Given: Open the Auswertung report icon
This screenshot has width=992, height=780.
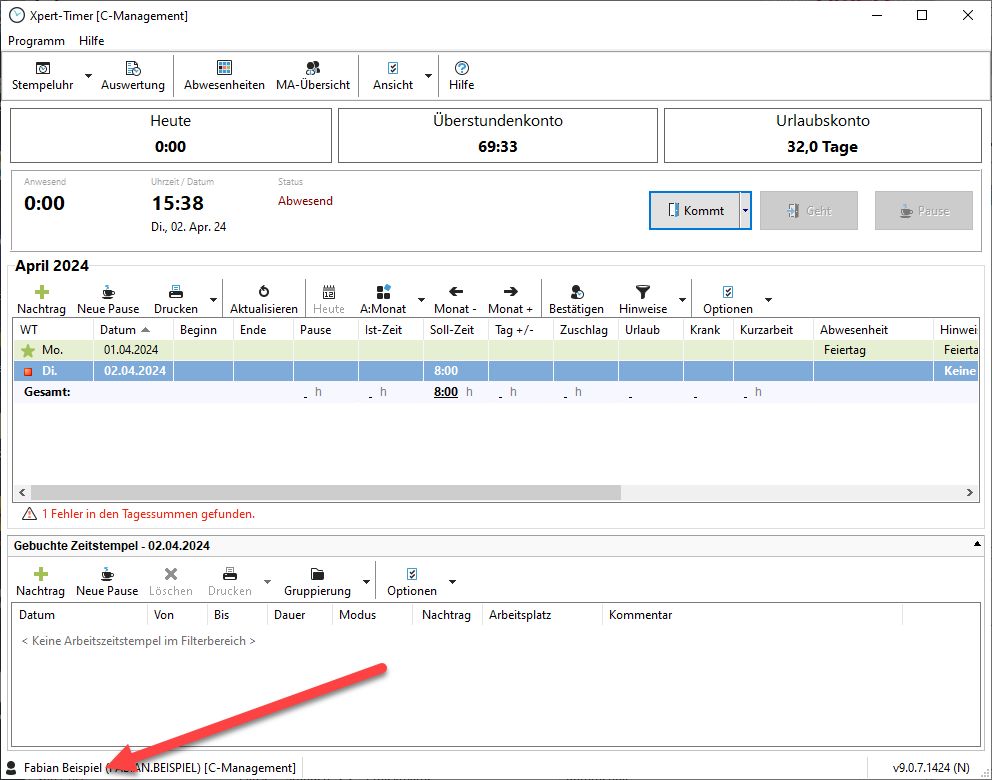Looking at the screenshot, I should pos(133,75).
